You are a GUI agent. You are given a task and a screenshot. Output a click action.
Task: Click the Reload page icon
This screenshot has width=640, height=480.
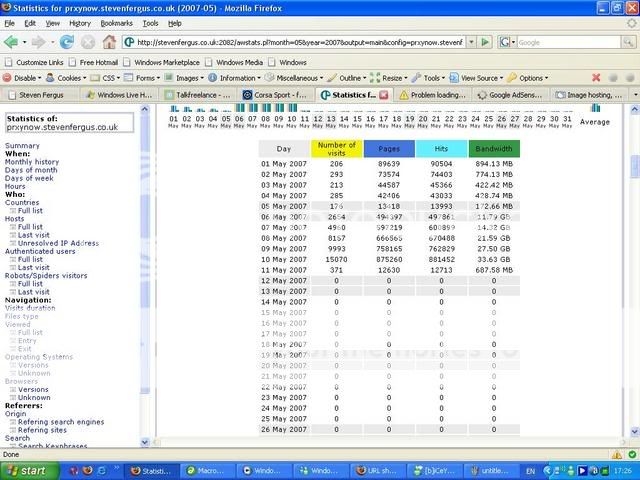click(67, 42)
